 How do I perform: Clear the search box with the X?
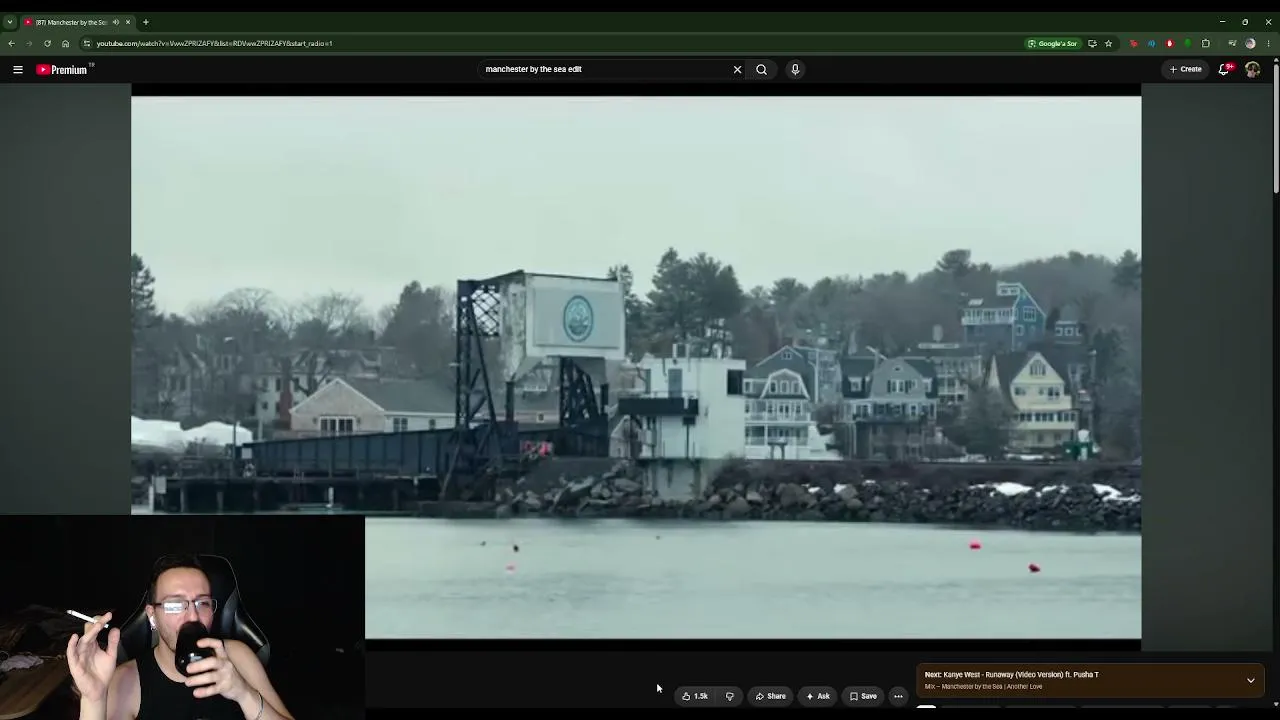[x=738, y=69]
